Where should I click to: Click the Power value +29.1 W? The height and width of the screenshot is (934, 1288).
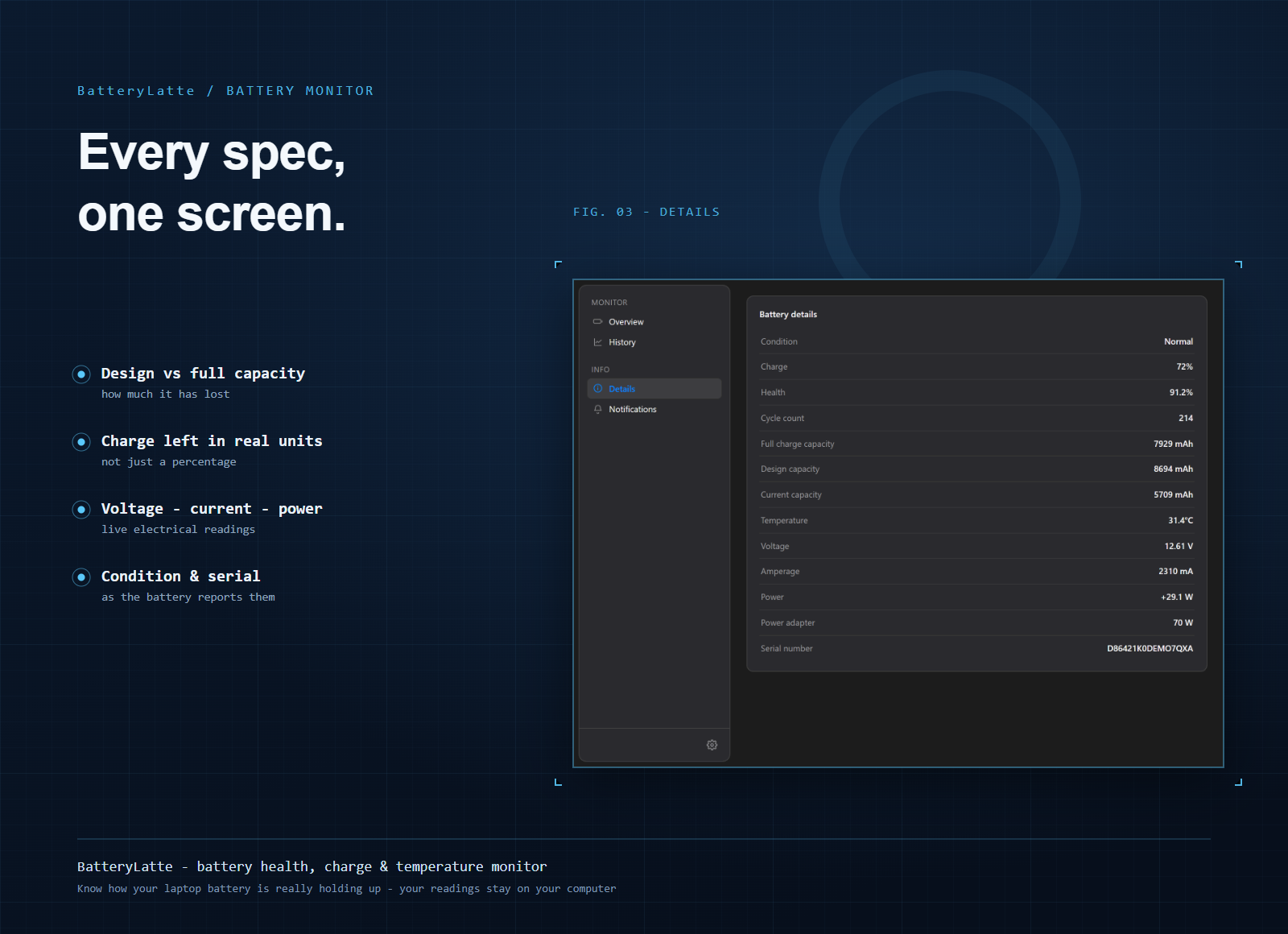(1177, 597)
